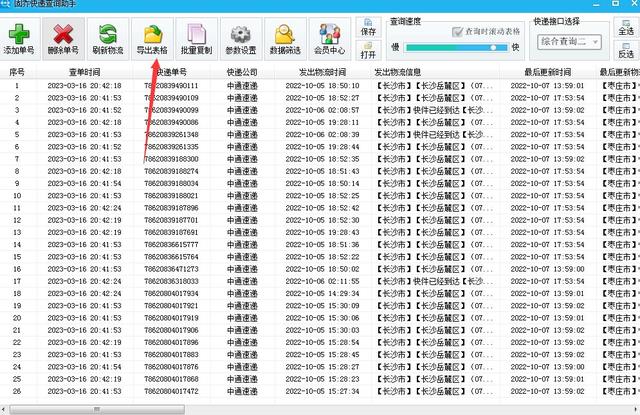Click dispatch time 2022-10-06 02:11:55

pos(322,282)
